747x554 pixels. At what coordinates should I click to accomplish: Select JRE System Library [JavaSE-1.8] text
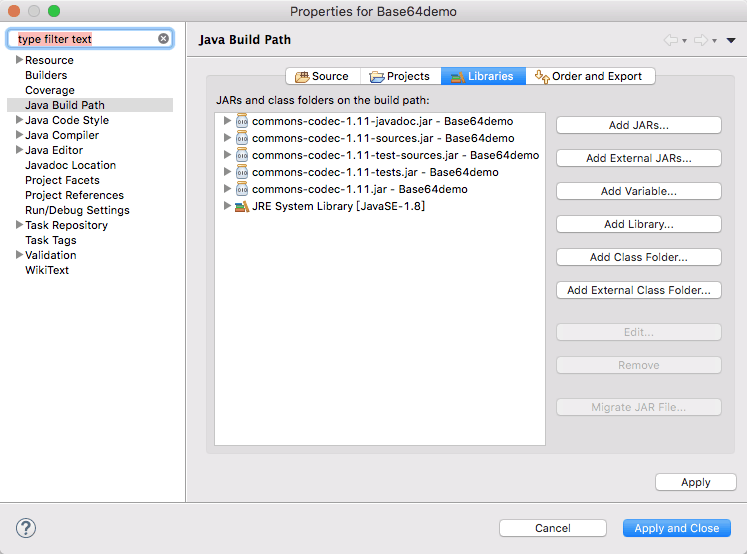tap(339, 206)
